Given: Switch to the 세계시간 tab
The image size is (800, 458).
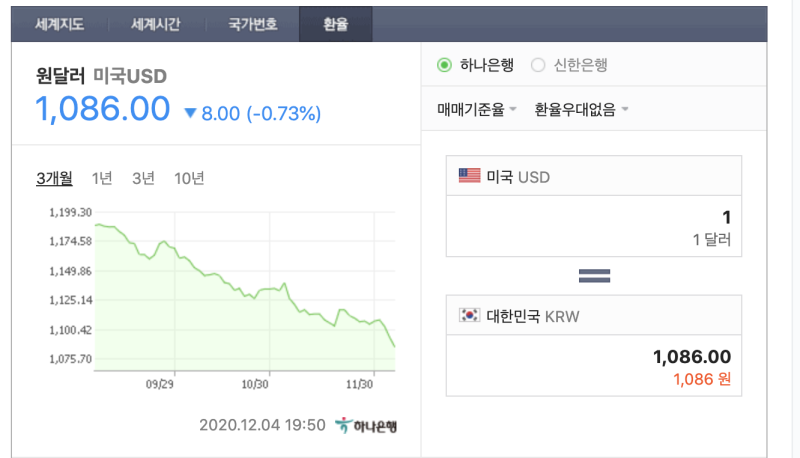Looking at the screenshot, I should coord(156,24).
